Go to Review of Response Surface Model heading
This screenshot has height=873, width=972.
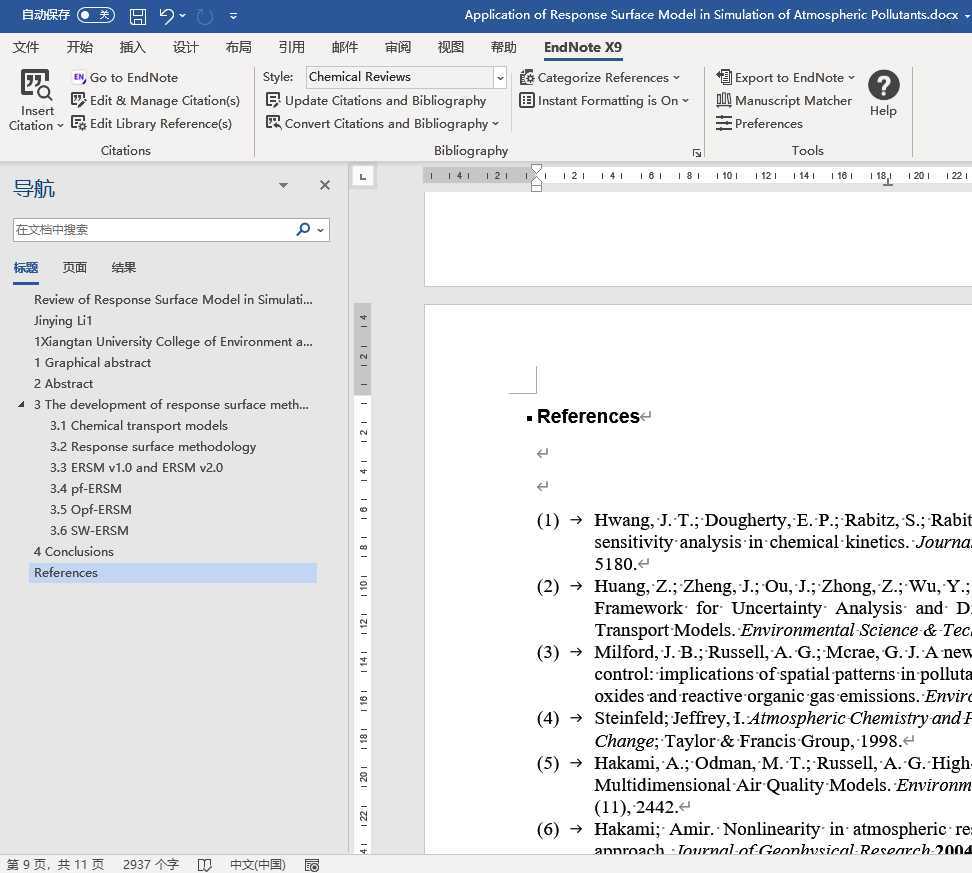[173, 299]
